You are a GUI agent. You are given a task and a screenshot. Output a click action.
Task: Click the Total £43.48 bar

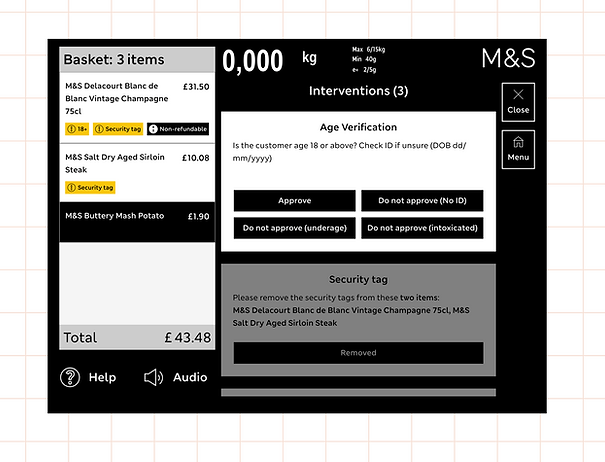(x=137, y=337)
